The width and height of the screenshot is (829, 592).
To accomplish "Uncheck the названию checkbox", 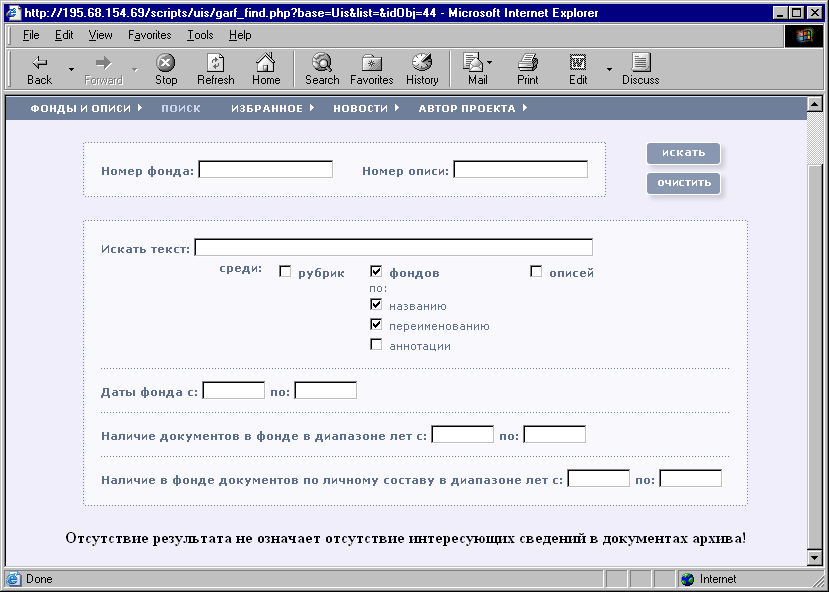I will pyautogui.click(x=376, y=304).
